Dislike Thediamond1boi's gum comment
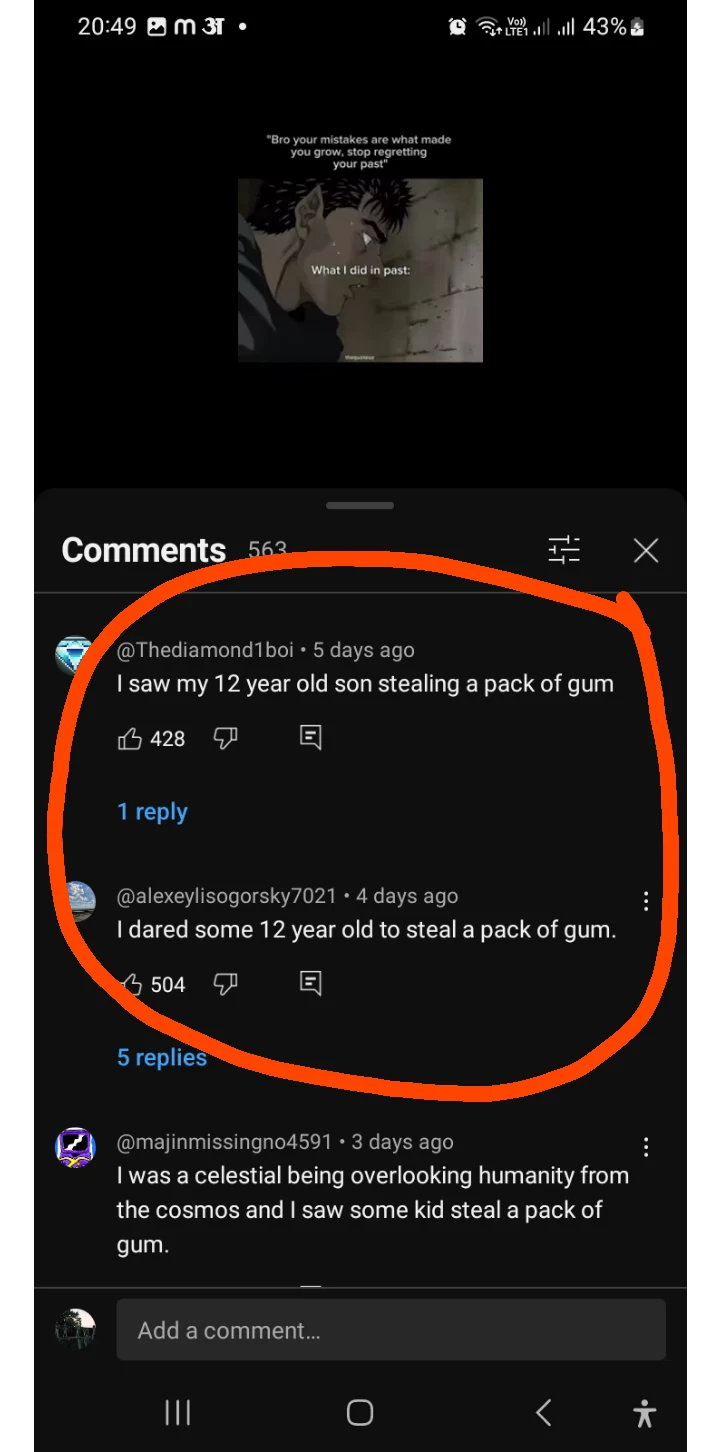Viewport: 720px width, 1452px height. pos(226,739)
